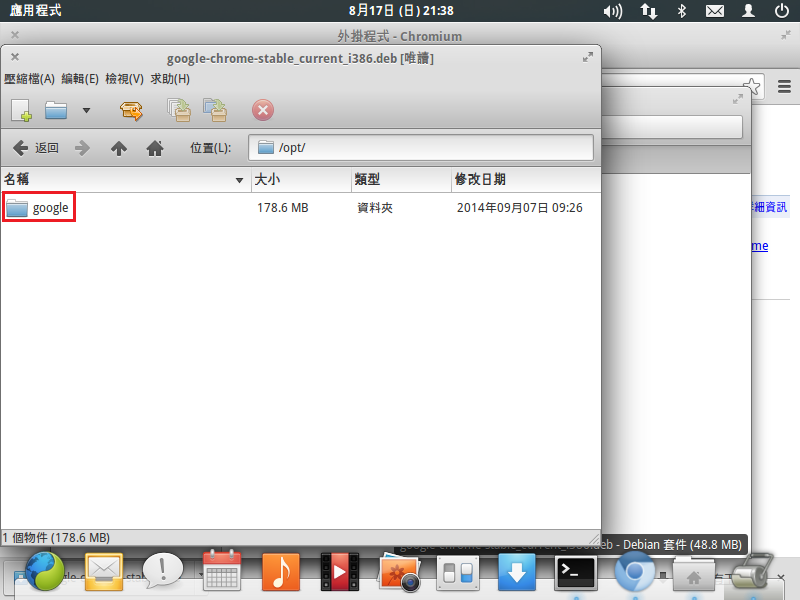The width and height of the screenshot is (800, 600).
Task: Open the sound volume indicator
Action: [613, 11]
